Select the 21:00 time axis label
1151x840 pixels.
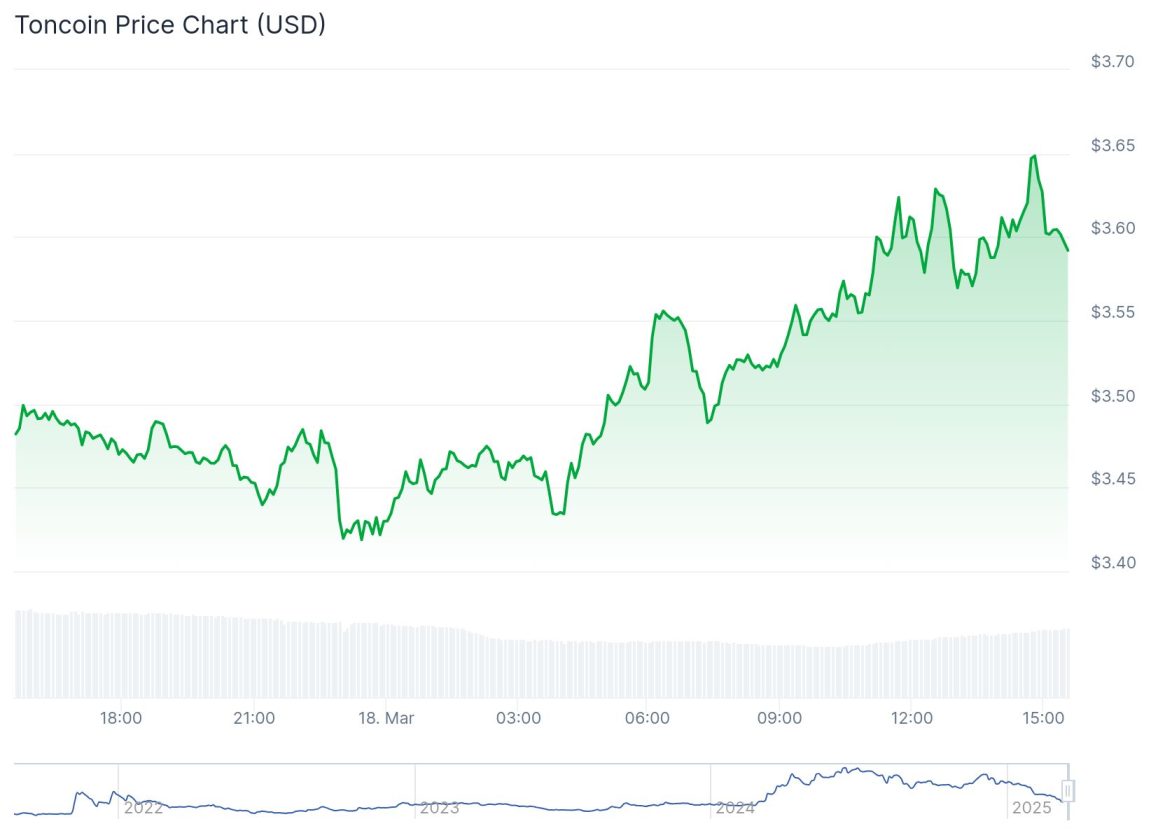tap(254, 718)
